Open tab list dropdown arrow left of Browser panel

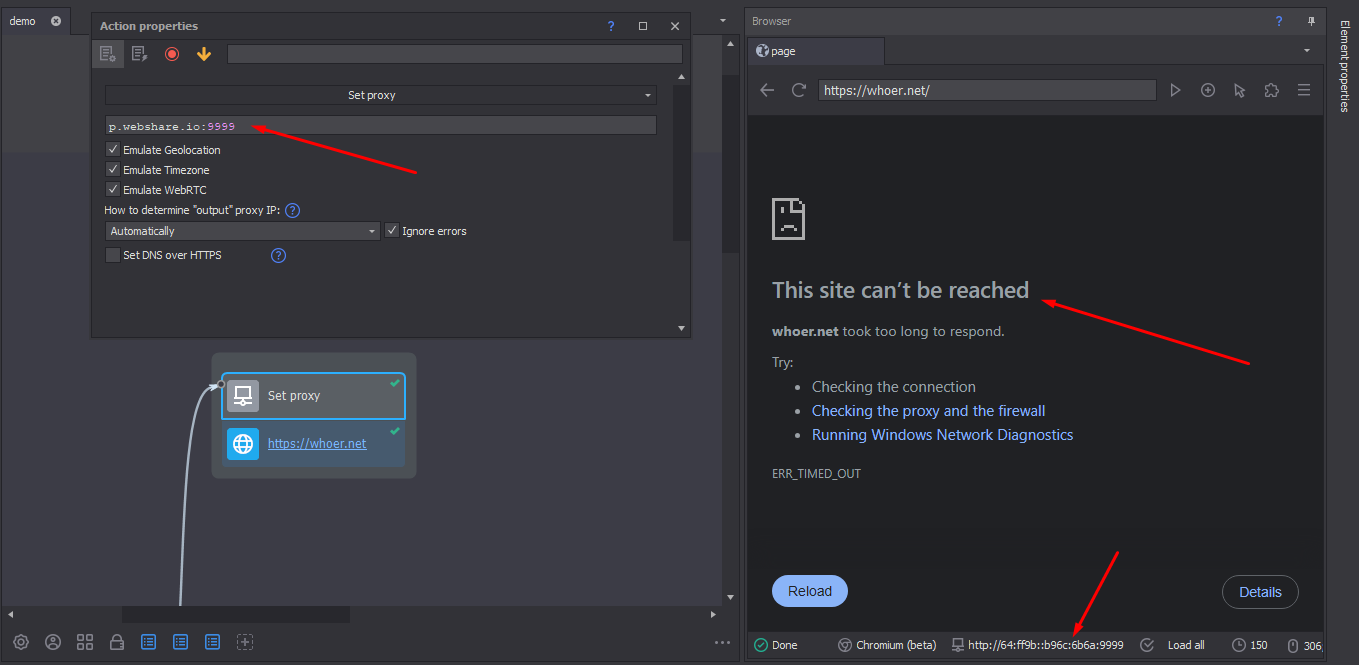(723, 20)
